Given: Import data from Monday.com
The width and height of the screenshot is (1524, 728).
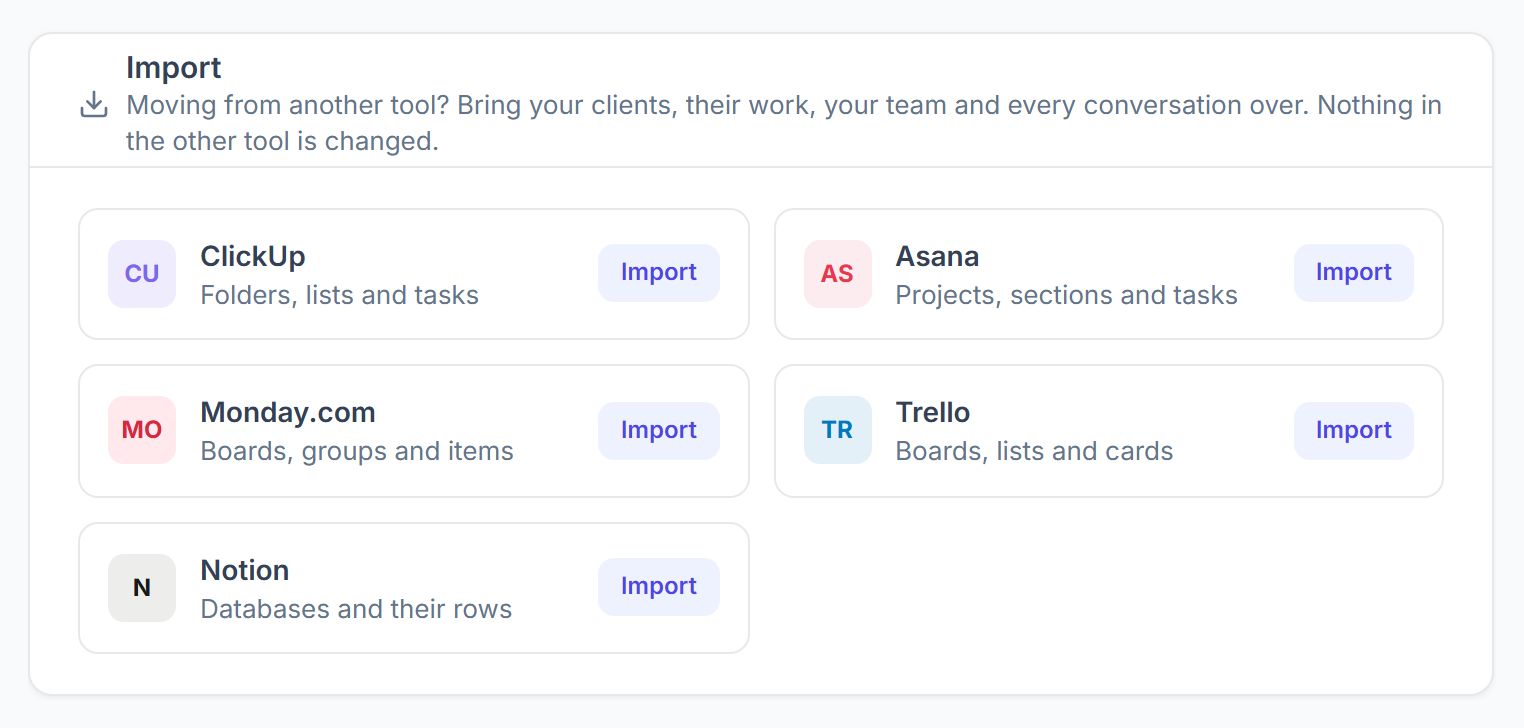Looking at the screenshot, I should tap(659, 431).
